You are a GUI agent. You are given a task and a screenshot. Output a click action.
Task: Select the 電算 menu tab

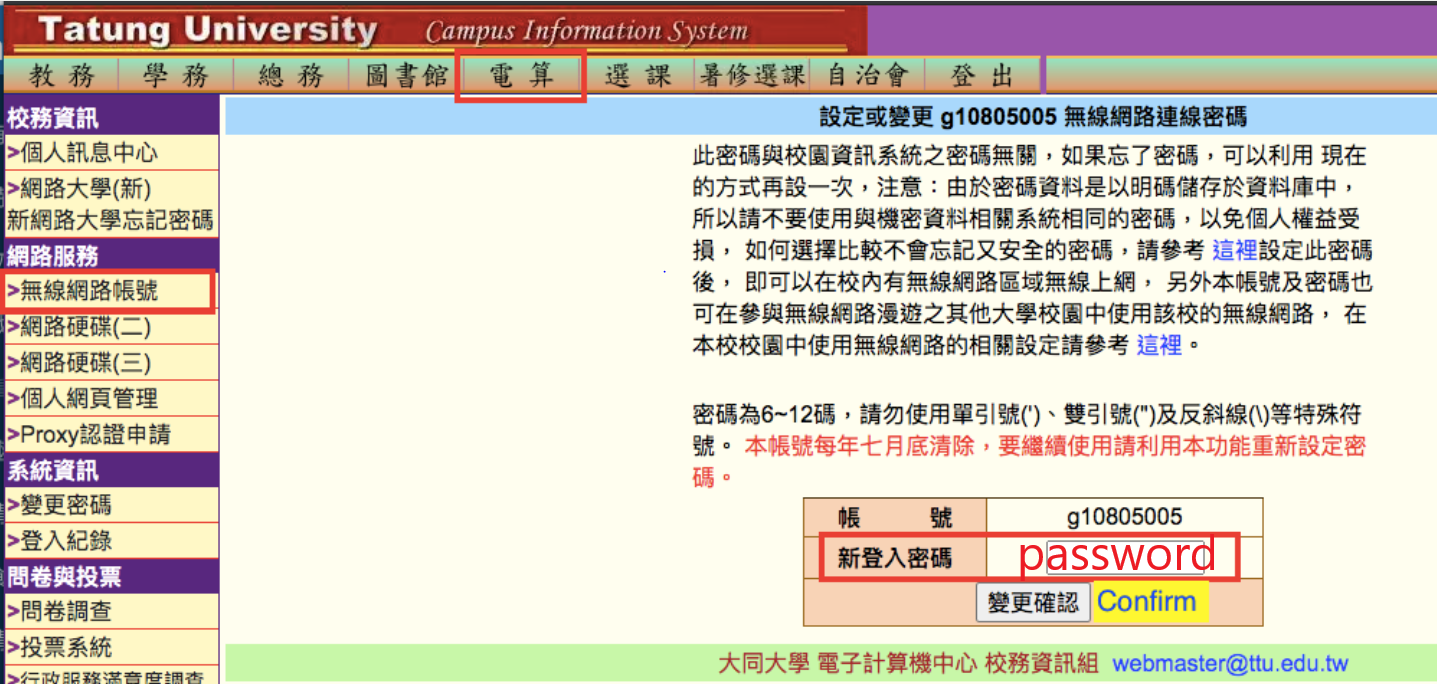(x=520, y=76)
